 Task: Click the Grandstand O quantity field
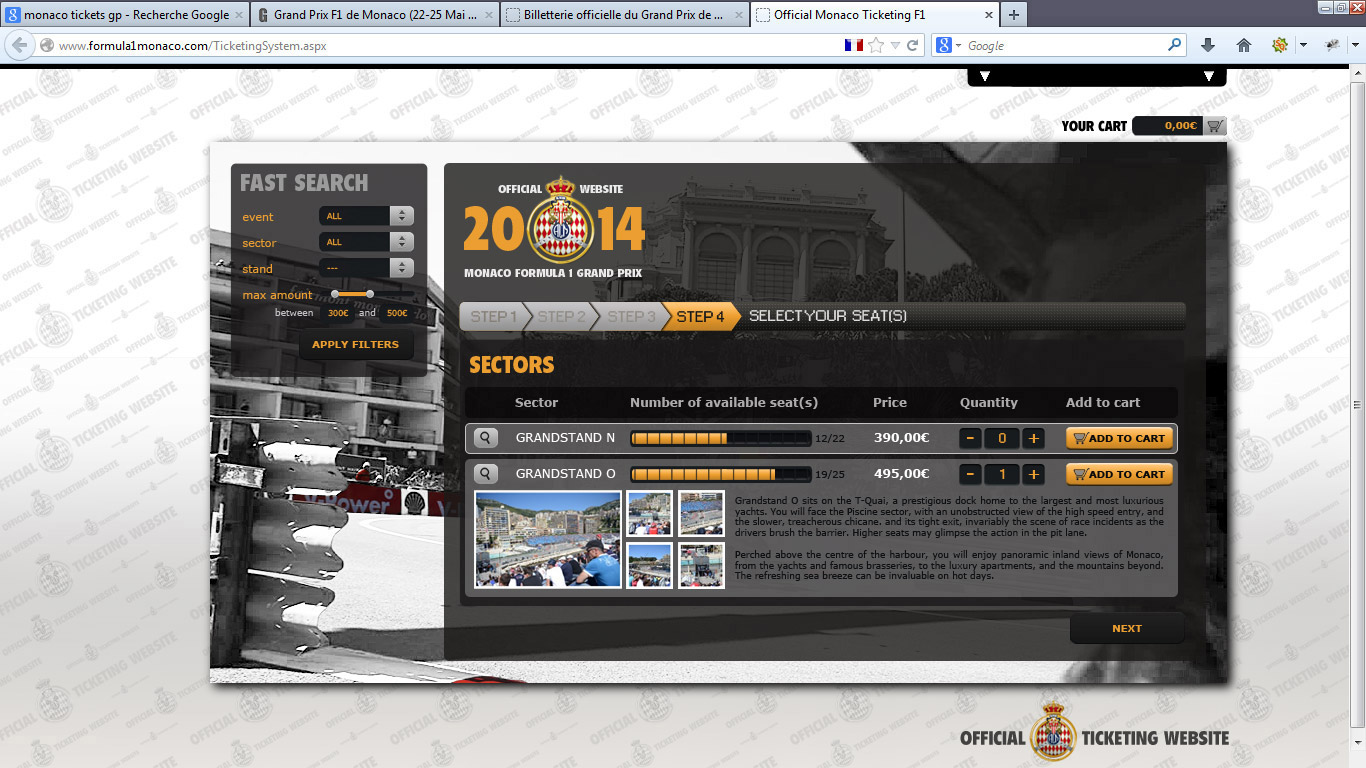(x=1002, y=474)
